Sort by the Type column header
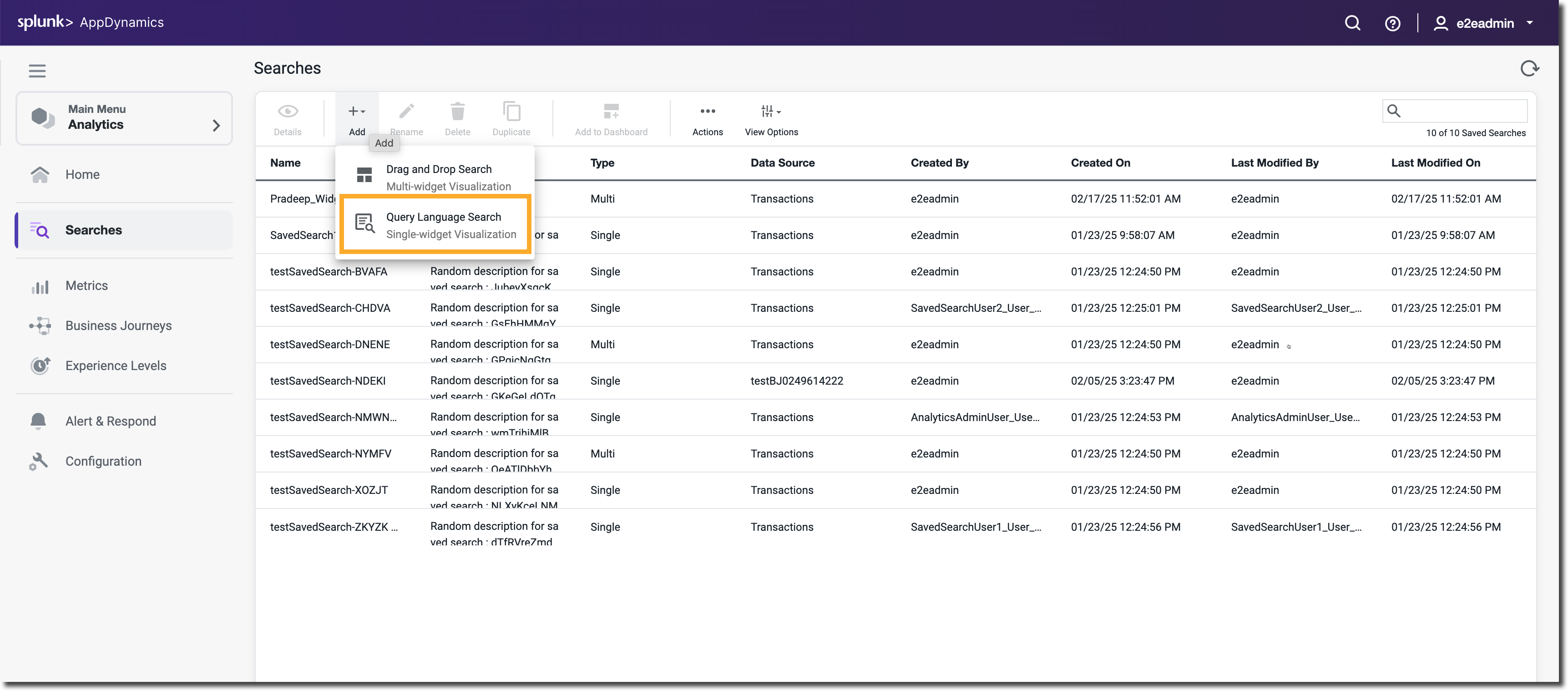1568x691 pixels. [602, 163]
